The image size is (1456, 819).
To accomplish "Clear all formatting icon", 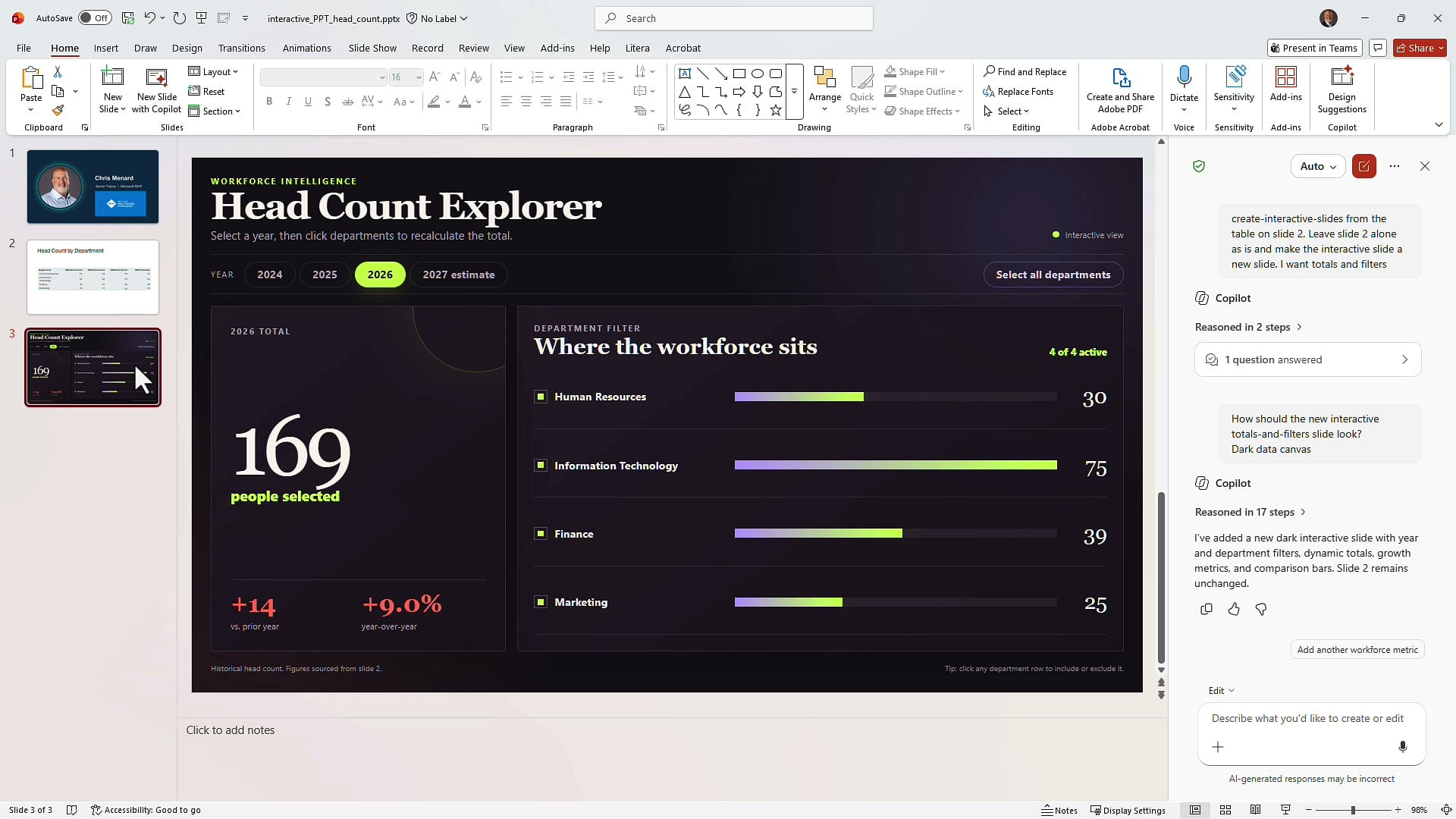I will pyautogui.click(x=475, y=77).
